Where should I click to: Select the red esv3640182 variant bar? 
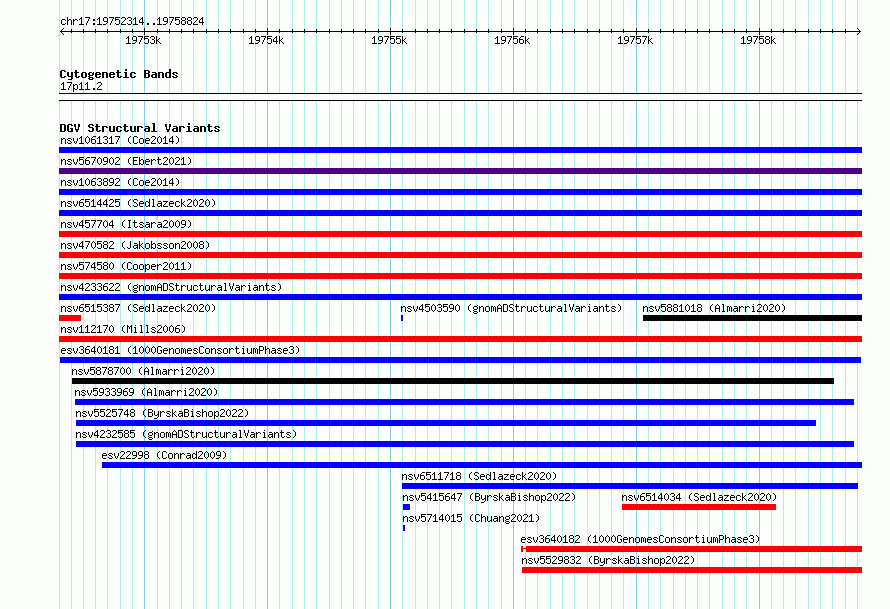pos(691,549)
